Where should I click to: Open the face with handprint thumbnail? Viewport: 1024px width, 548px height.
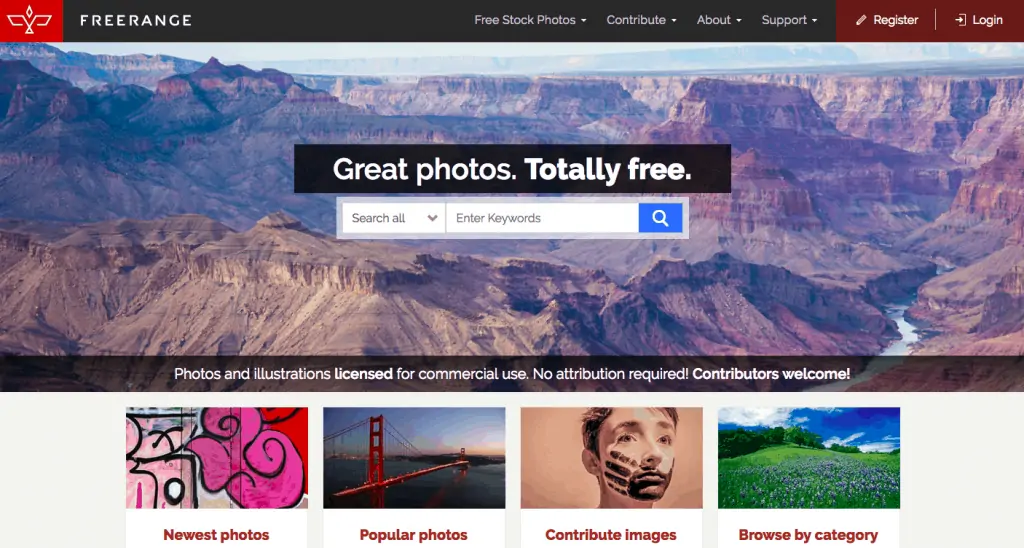pyautogui.click(x=611, y=458)
